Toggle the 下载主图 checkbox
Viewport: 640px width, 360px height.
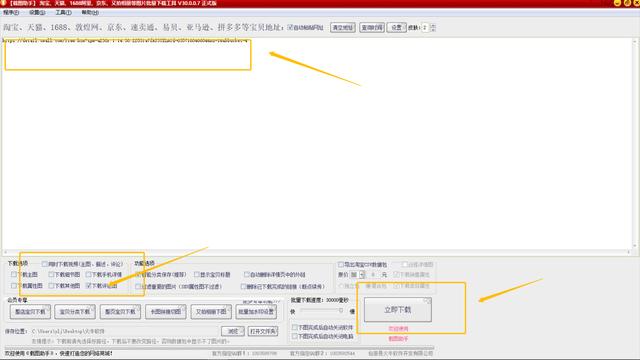click(x=14, y=275)
